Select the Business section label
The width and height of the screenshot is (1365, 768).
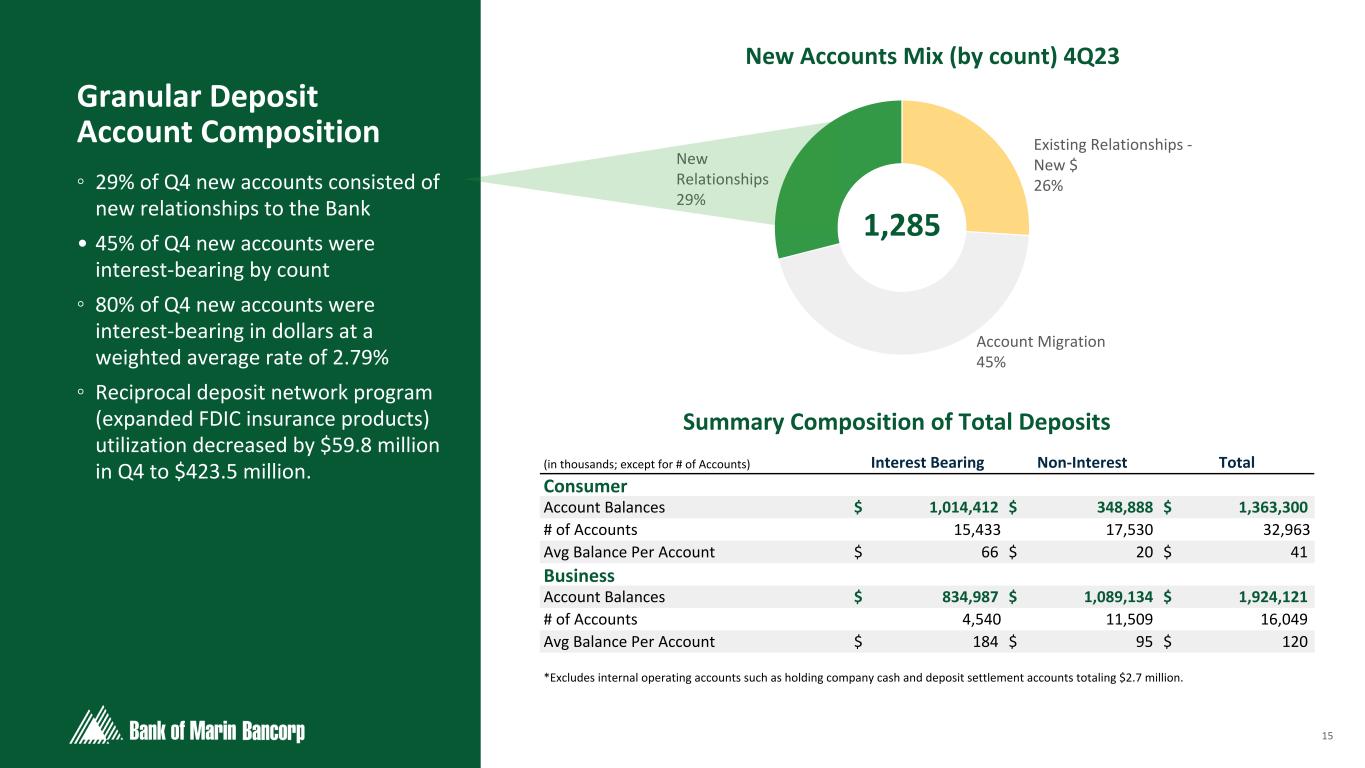tap(579, 576)
